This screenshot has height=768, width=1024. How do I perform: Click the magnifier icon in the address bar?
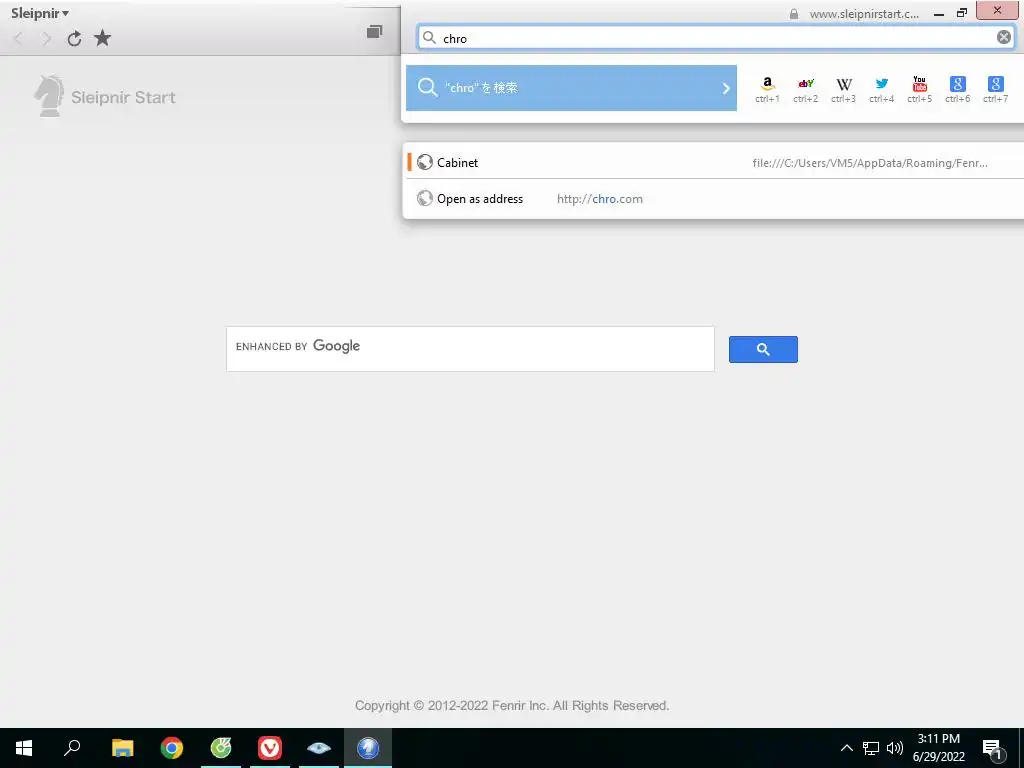tap(429, 37)
